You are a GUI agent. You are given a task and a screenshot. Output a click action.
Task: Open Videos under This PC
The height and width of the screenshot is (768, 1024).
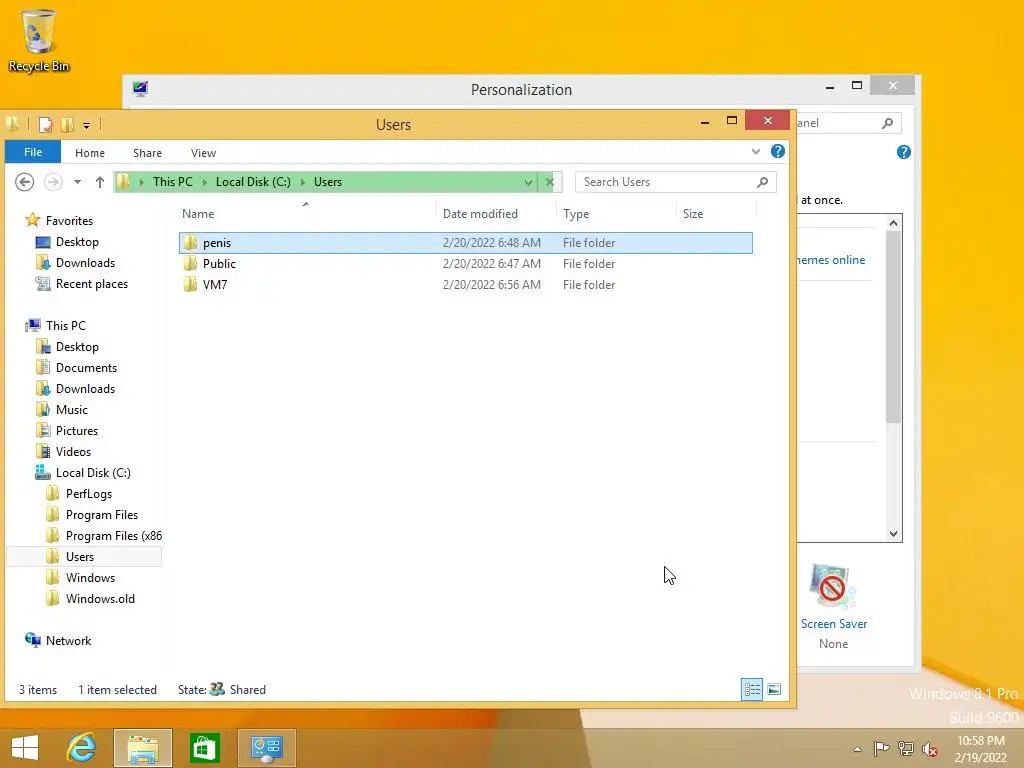coord(73,452)
